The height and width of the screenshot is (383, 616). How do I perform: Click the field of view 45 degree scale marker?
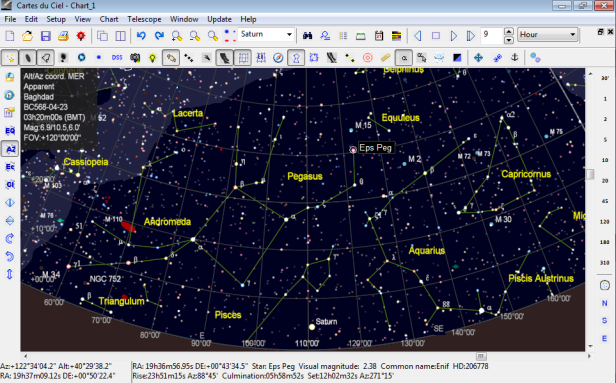[x=605, y=201]
